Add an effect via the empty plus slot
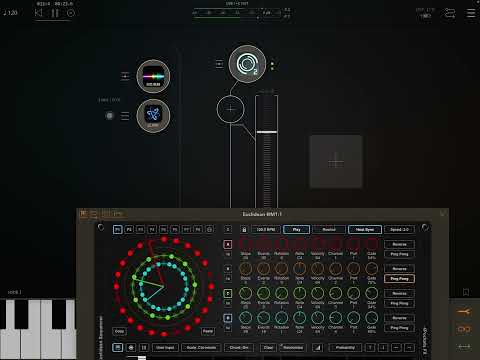The width and height of the screenshot is (480, 360). (230, 109)
